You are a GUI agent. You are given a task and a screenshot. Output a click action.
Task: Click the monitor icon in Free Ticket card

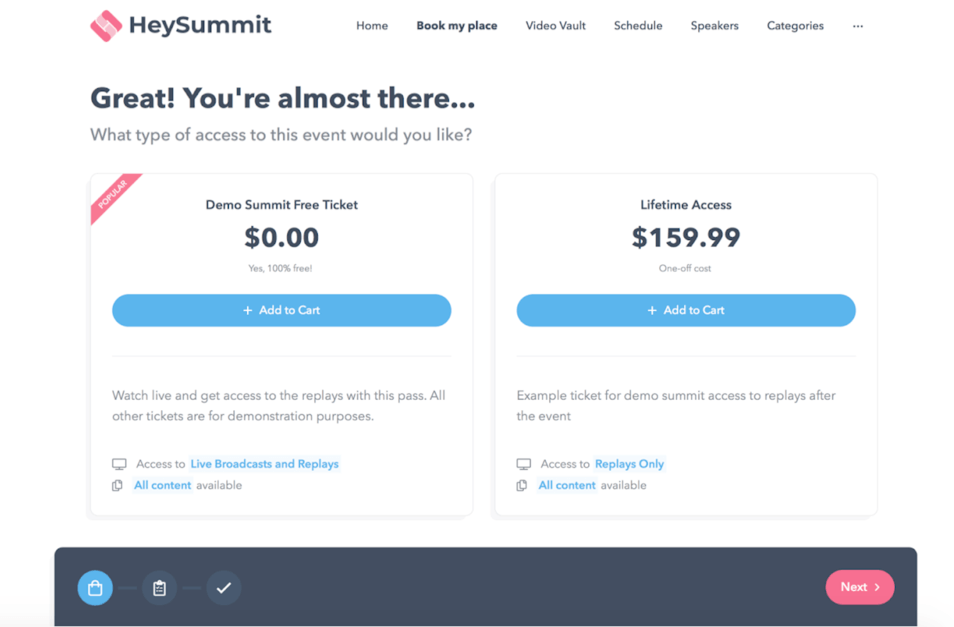click(x=119, y=464)
